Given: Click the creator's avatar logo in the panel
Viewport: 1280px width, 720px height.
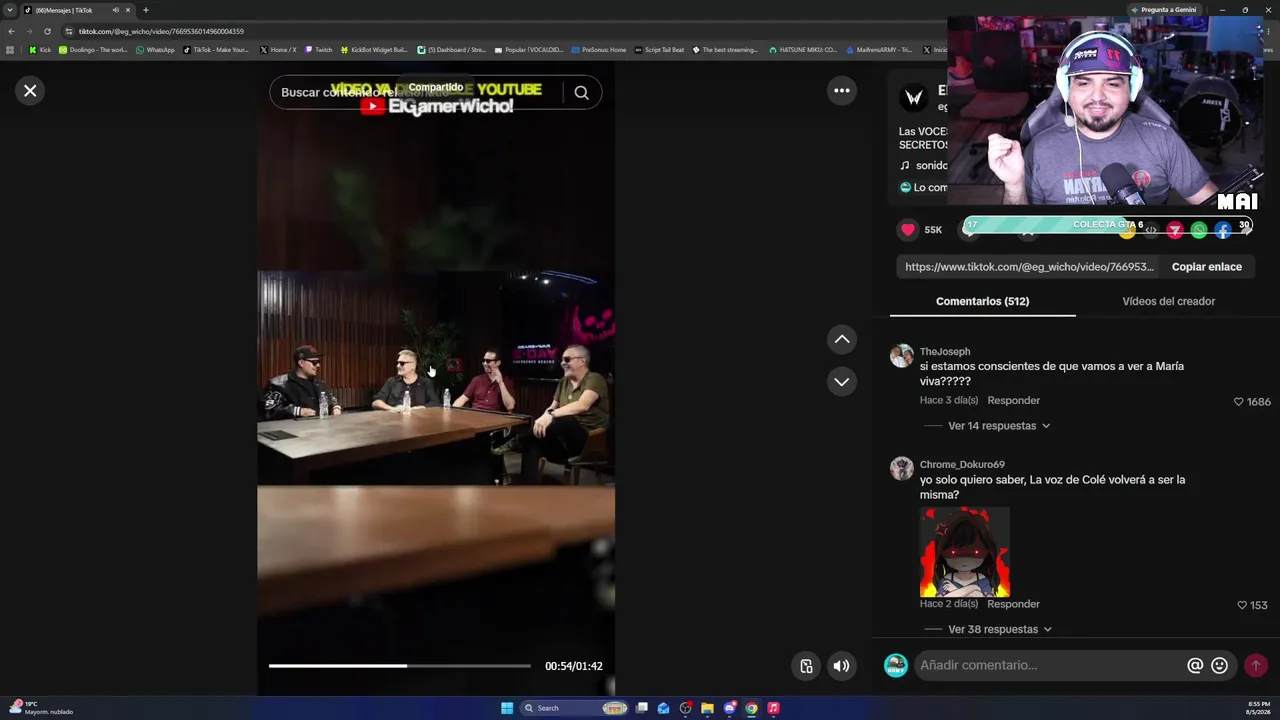Looking at the screenshot, I should (x=914, y=97).
